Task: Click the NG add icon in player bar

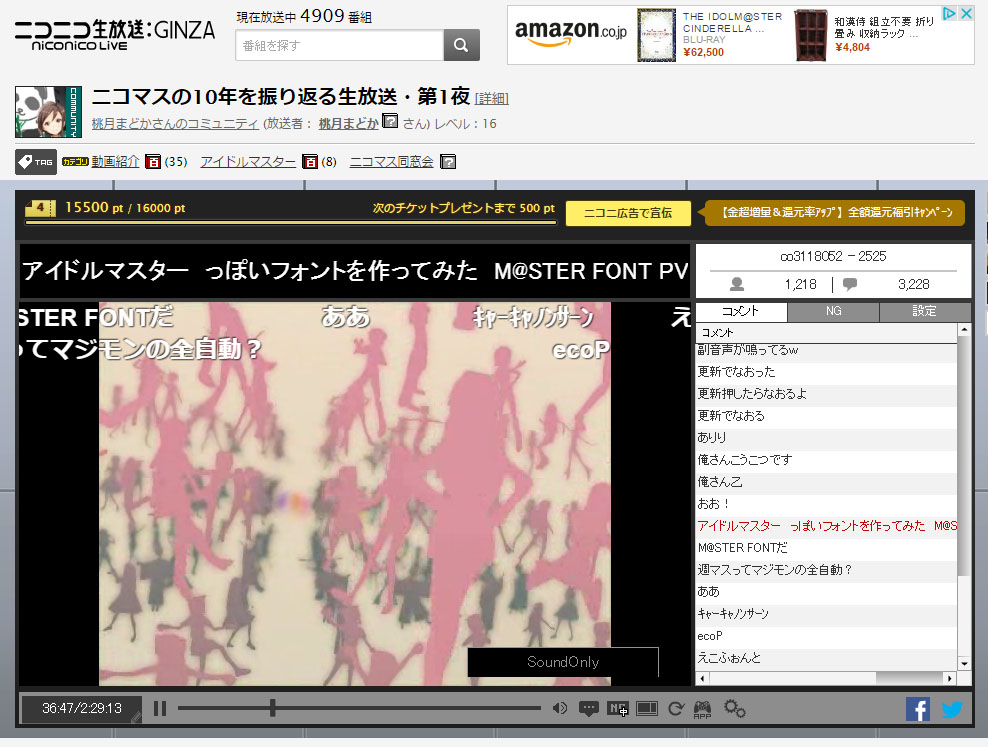Action: pos(618,709)
